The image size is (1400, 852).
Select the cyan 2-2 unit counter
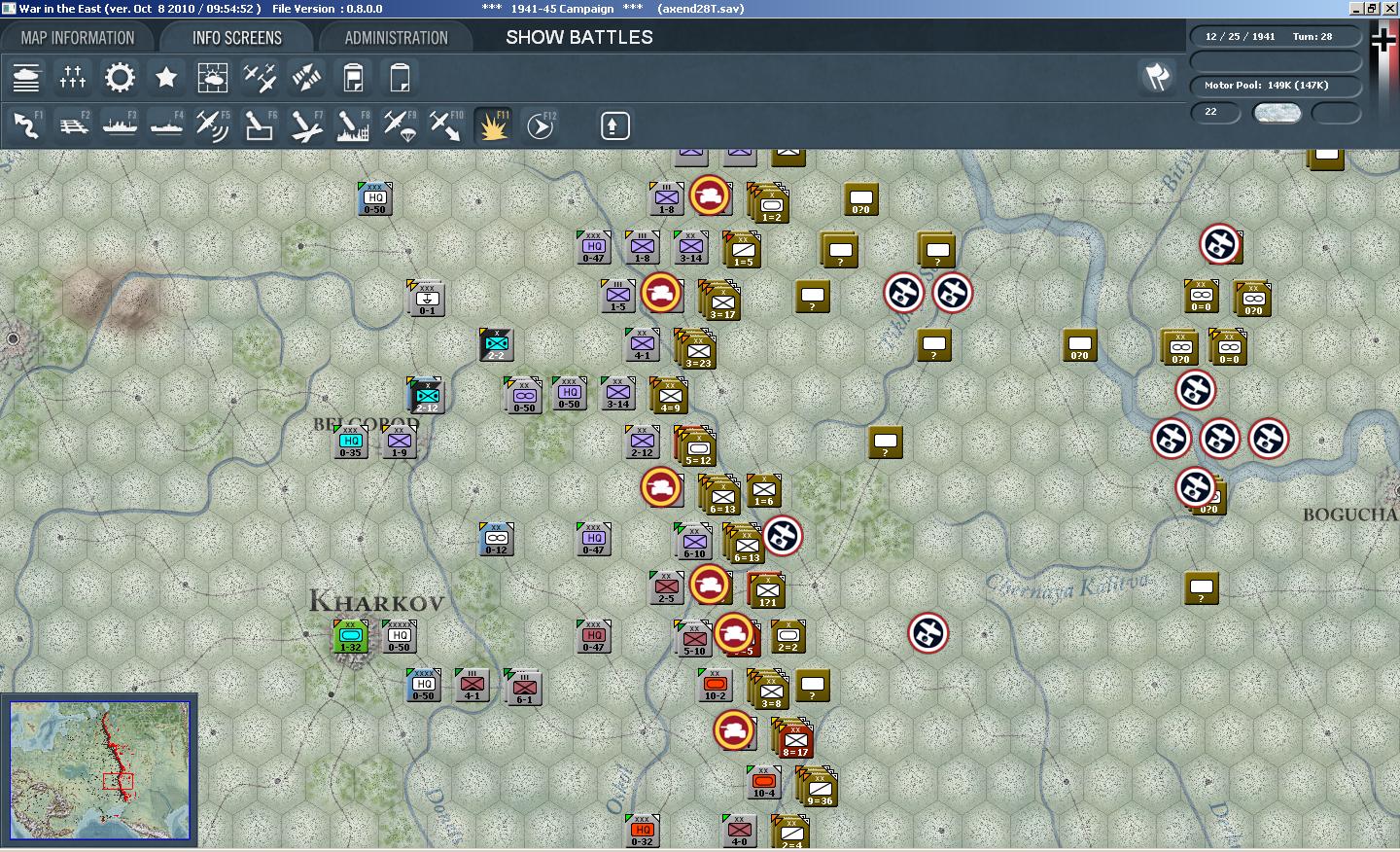(x=497, y=344)
